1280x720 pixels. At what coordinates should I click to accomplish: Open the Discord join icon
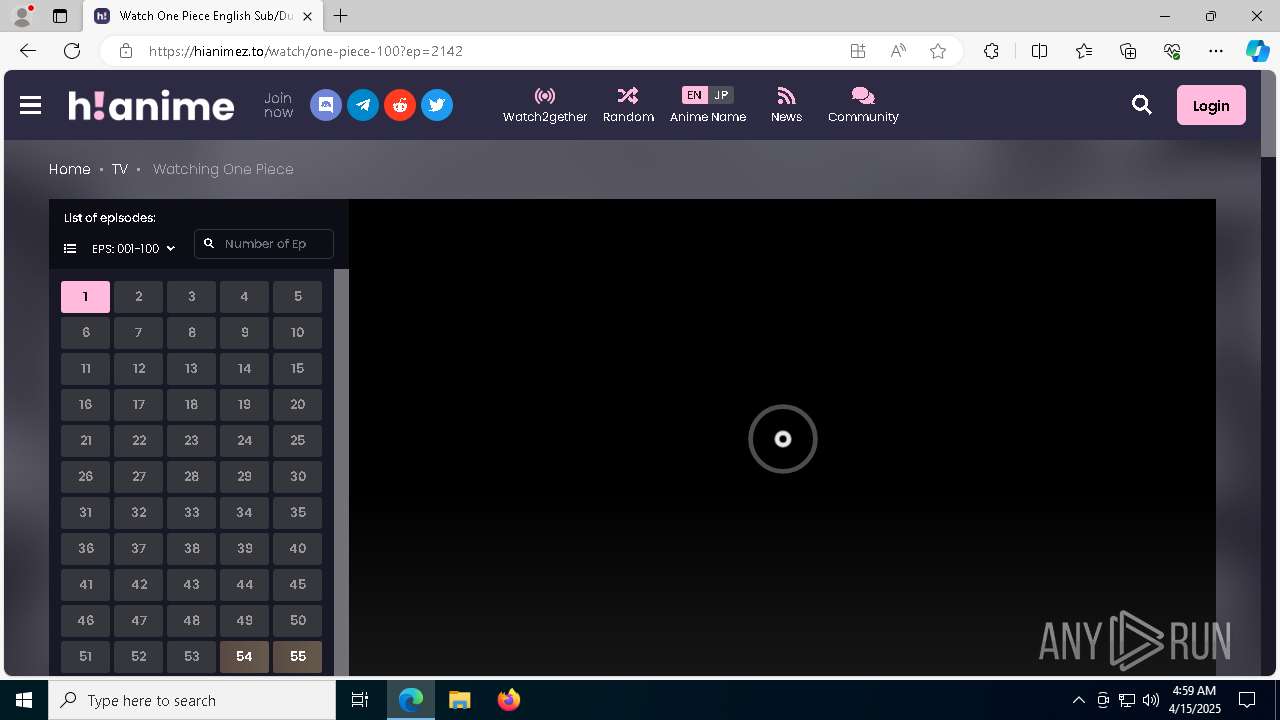326,105
